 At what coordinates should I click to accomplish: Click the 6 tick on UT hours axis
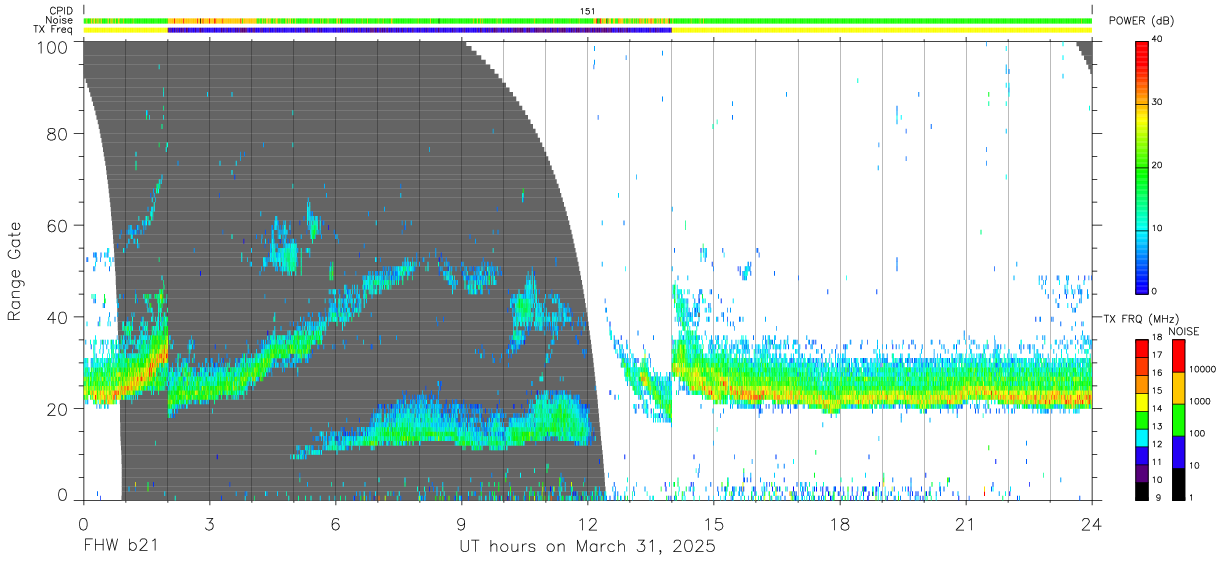(335, 524)
